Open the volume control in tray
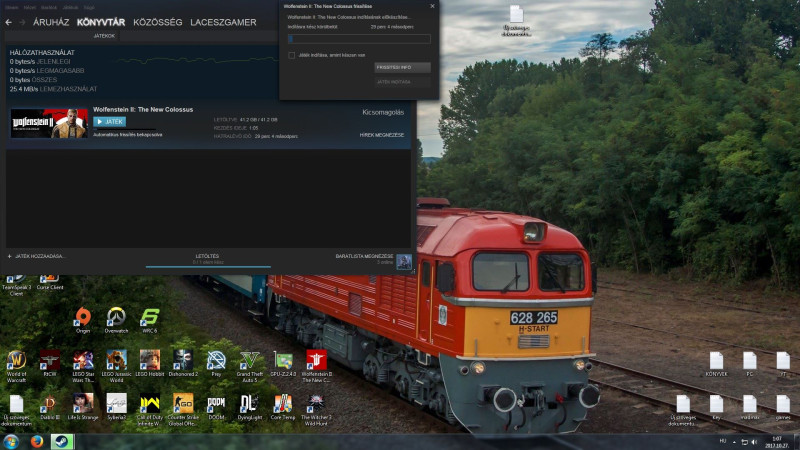Viewport: 800px width, 450px height. point(754,442)
